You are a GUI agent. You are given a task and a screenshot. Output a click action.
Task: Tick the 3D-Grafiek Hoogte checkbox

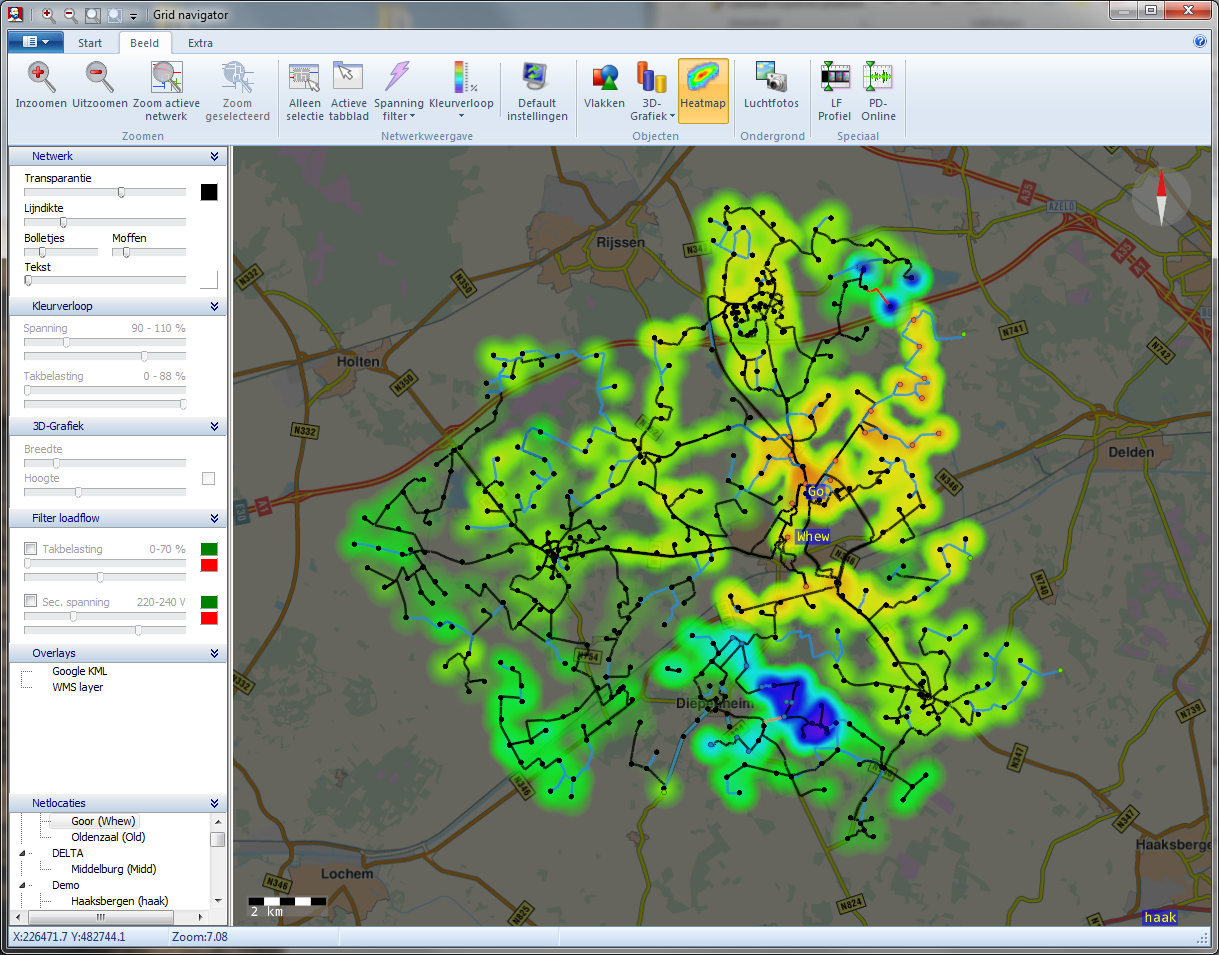click(208, 479)
